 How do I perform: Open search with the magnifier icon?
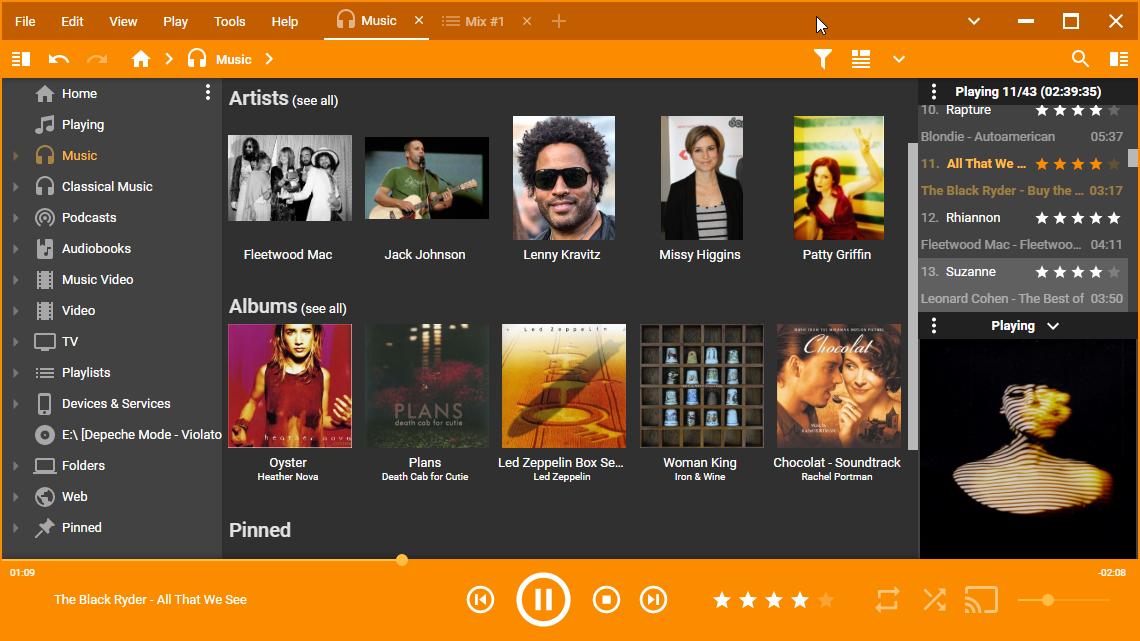pos(1080,59)
